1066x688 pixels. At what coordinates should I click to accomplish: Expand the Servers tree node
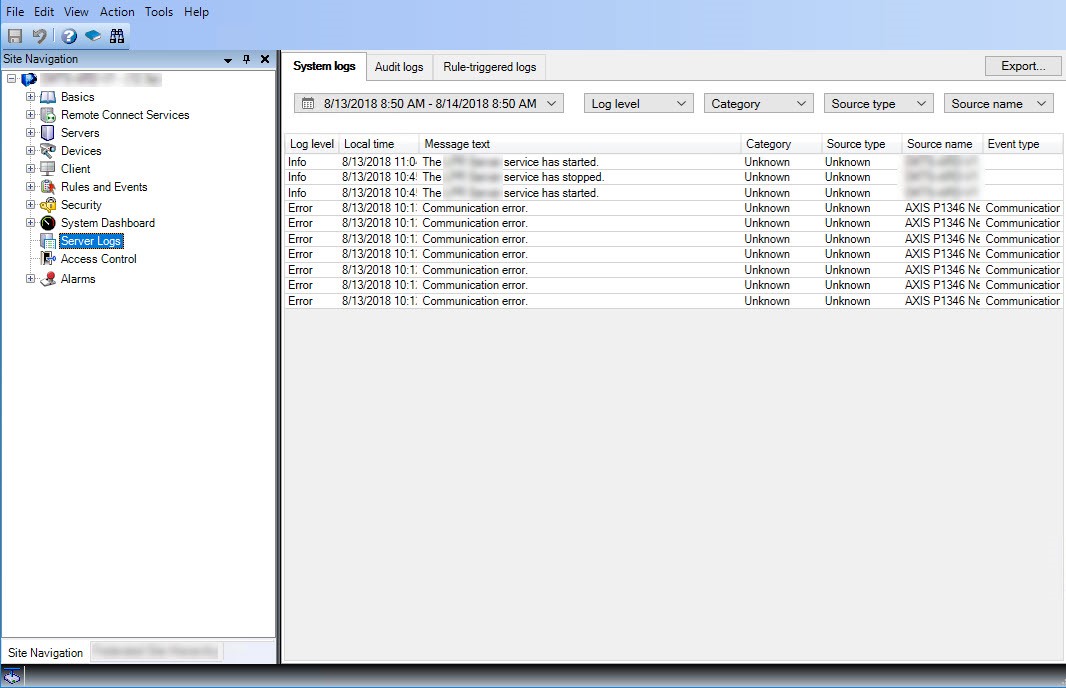[x=30, y=132]
